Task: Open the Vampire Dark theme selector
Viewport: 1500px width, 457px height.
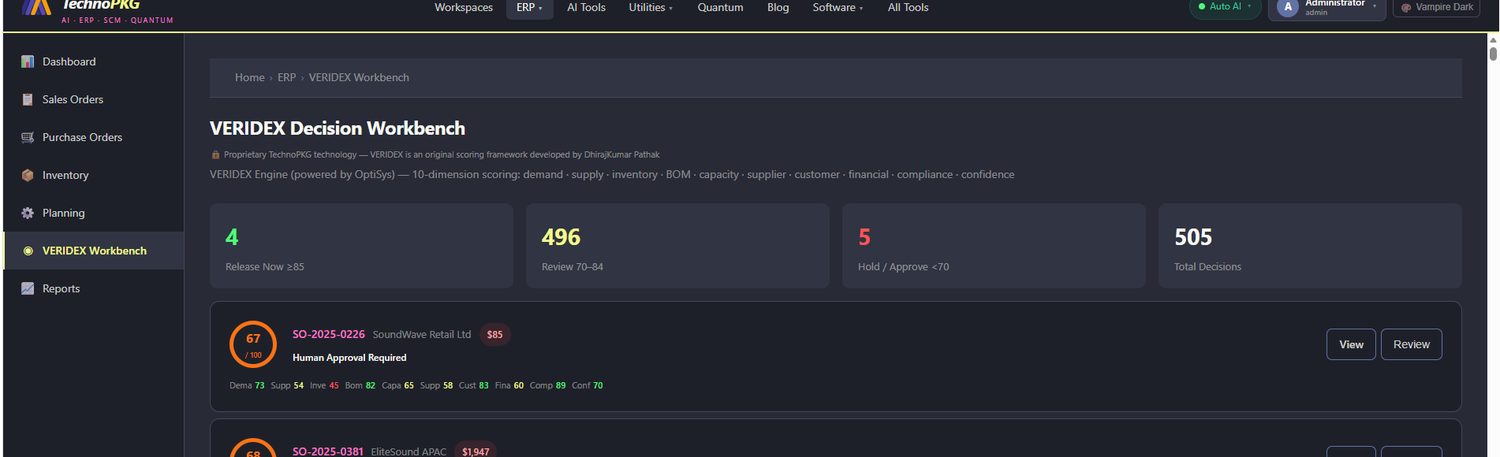Action: 1437,7
